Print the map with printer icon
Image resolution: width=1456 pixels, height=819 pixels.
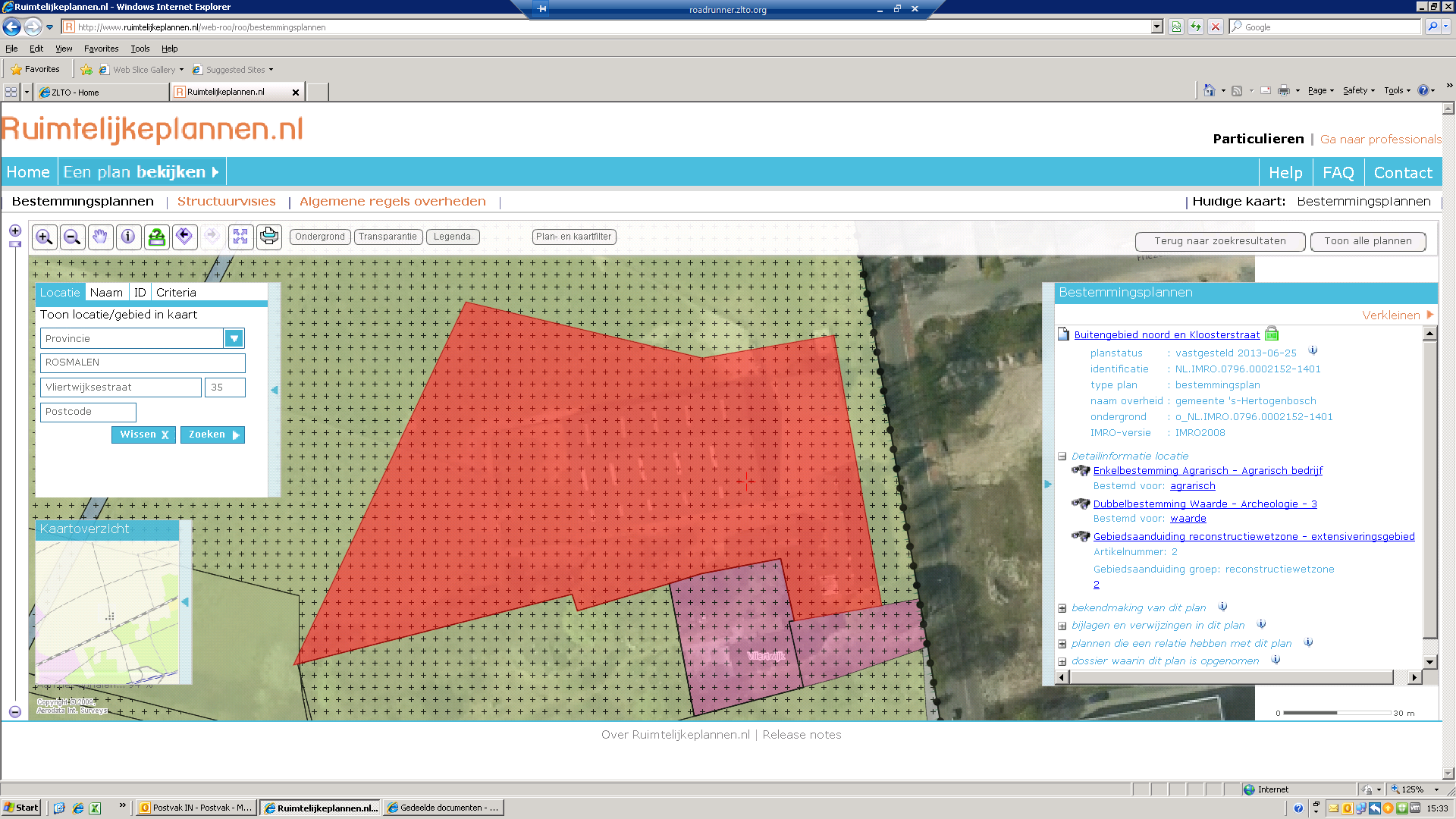(x=268, y=237)
